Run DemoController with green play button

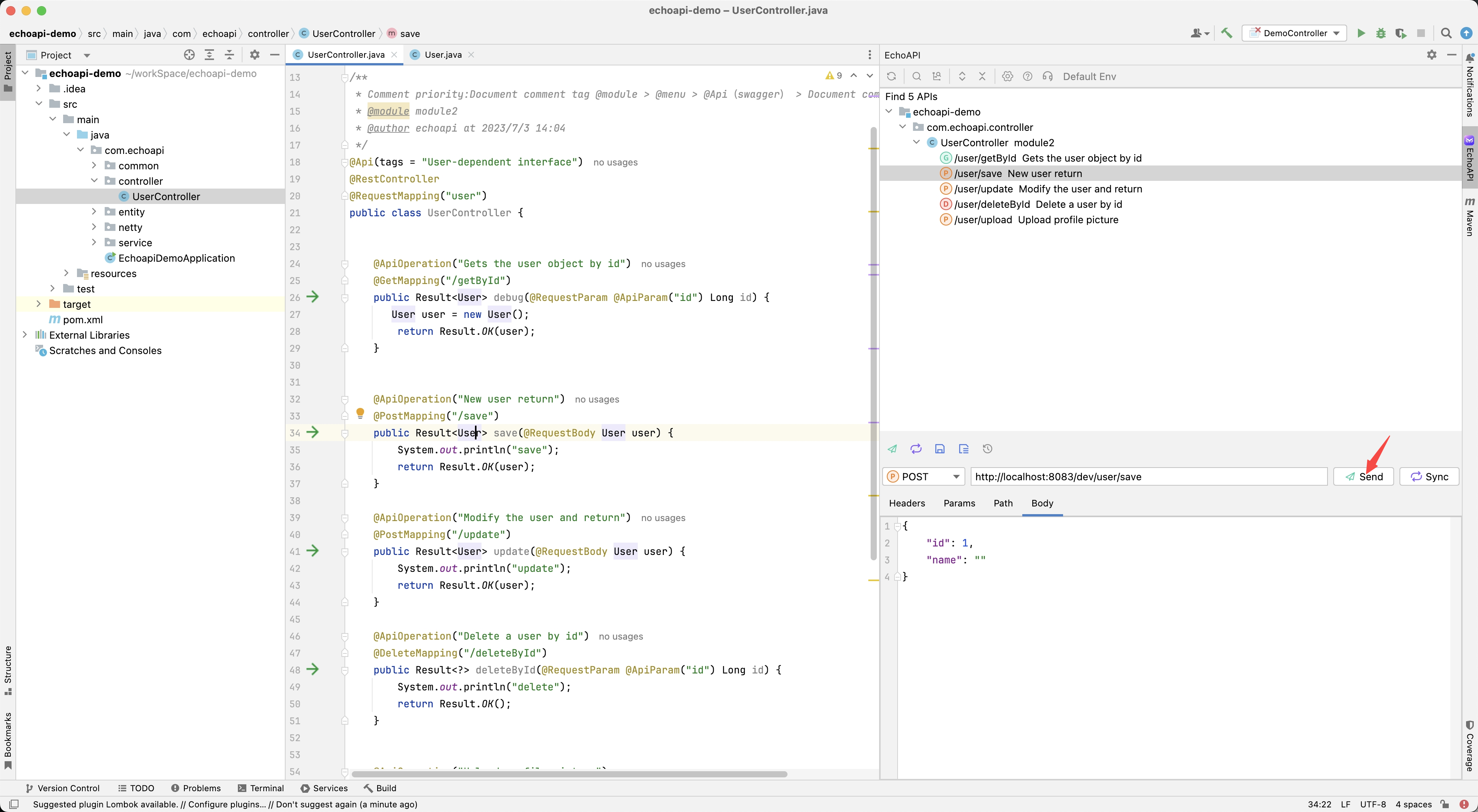[1360, 33]
